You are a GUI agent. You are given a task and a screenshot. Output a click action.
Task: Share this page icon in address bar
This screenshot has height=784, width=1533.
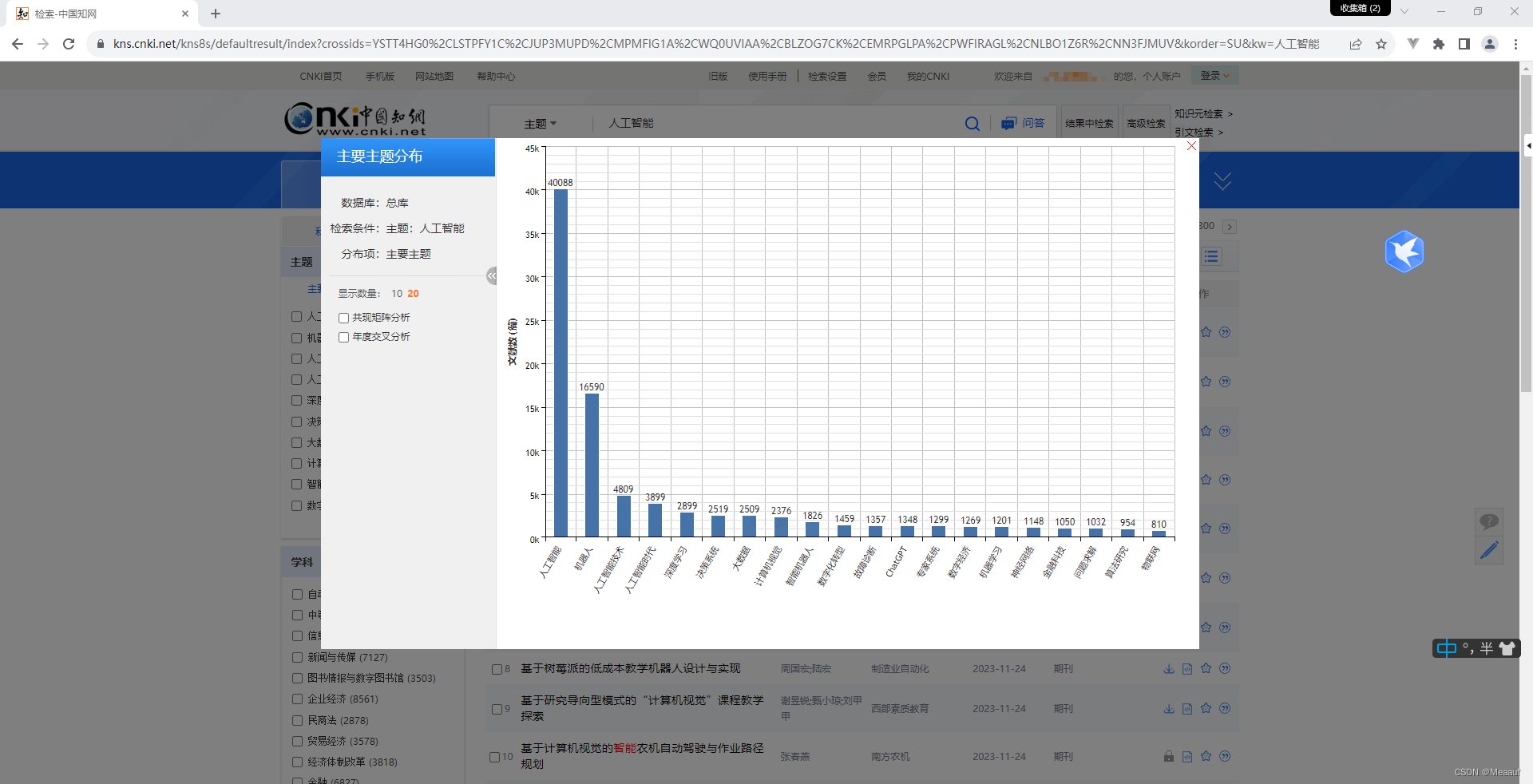tap(1356, 44)
